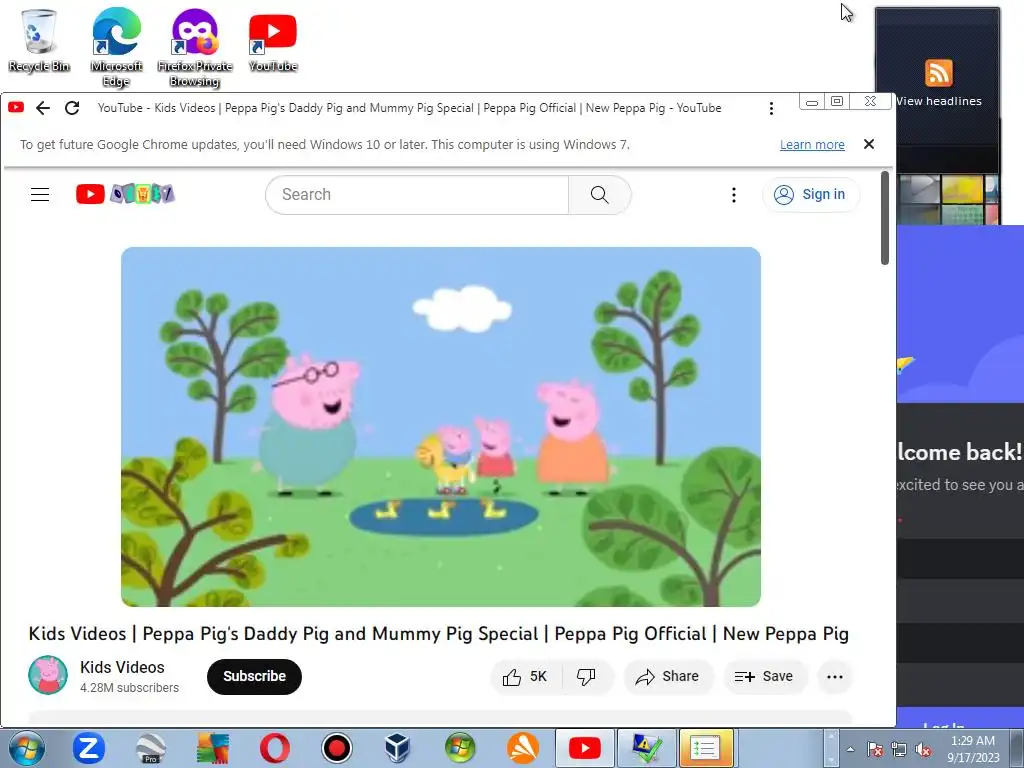
Task: Reload the YouTube page
Action: click(72, 108)
